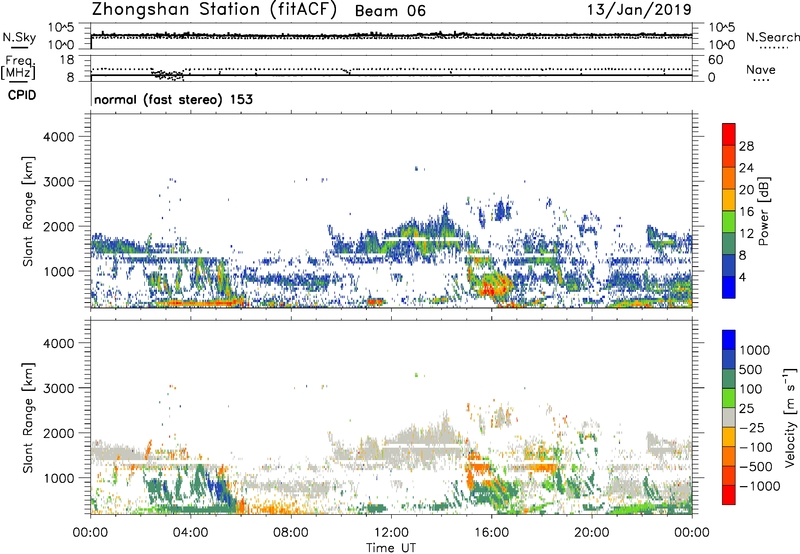Image resolution: width=800 pixels, height=554 pixels.
Task: Click the "16:00" time axis tick
Action: pos(491,532)
